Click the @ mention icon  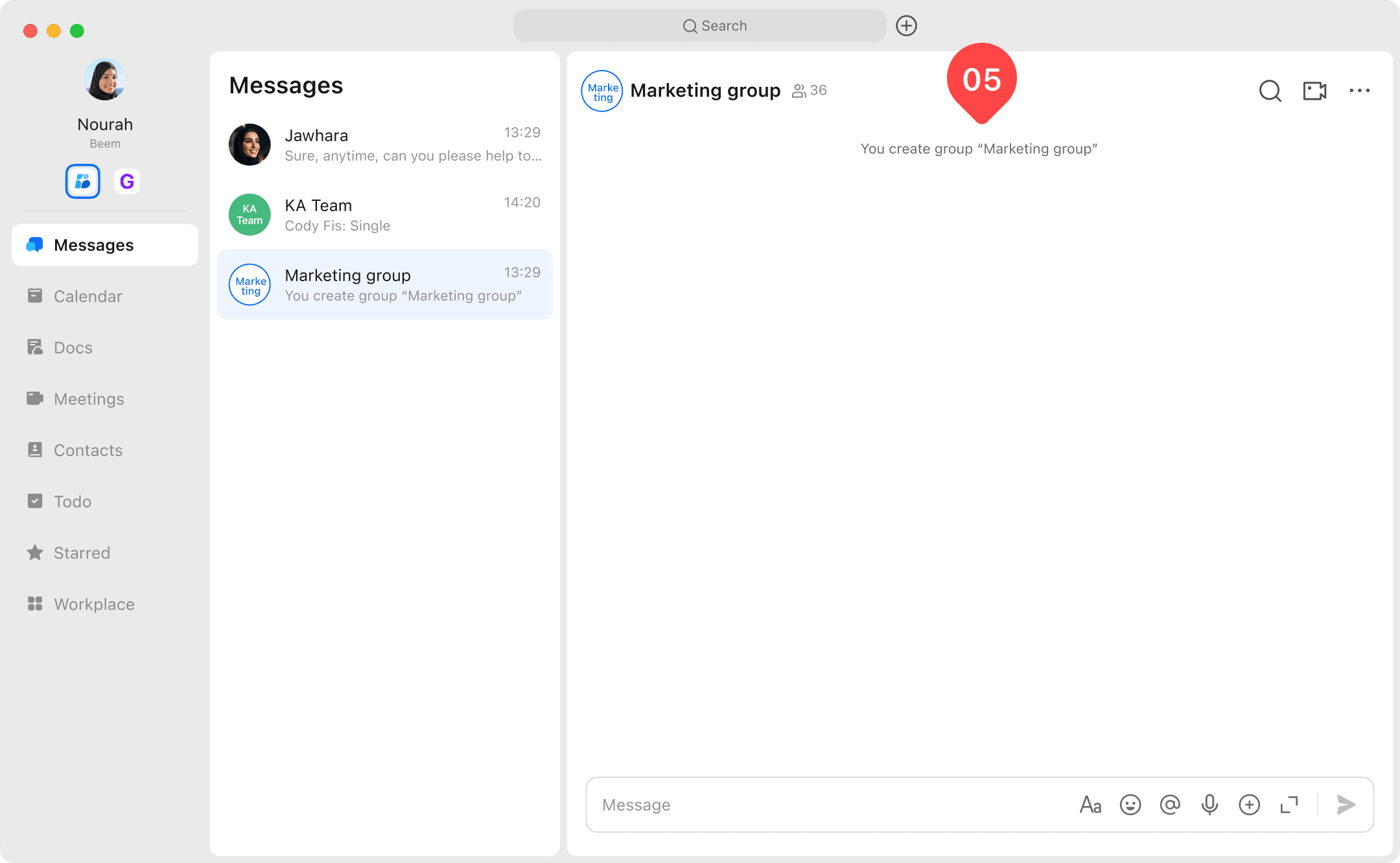tap(1170, 805)
